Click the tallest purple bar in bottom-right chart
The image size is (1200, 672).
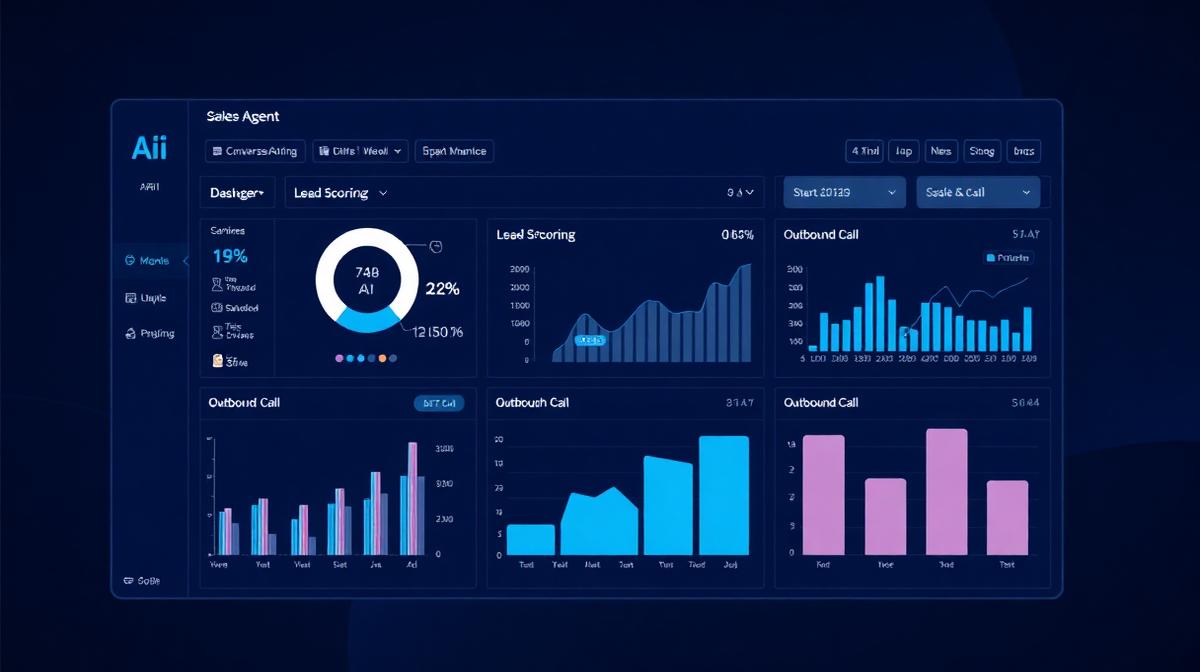946,491
